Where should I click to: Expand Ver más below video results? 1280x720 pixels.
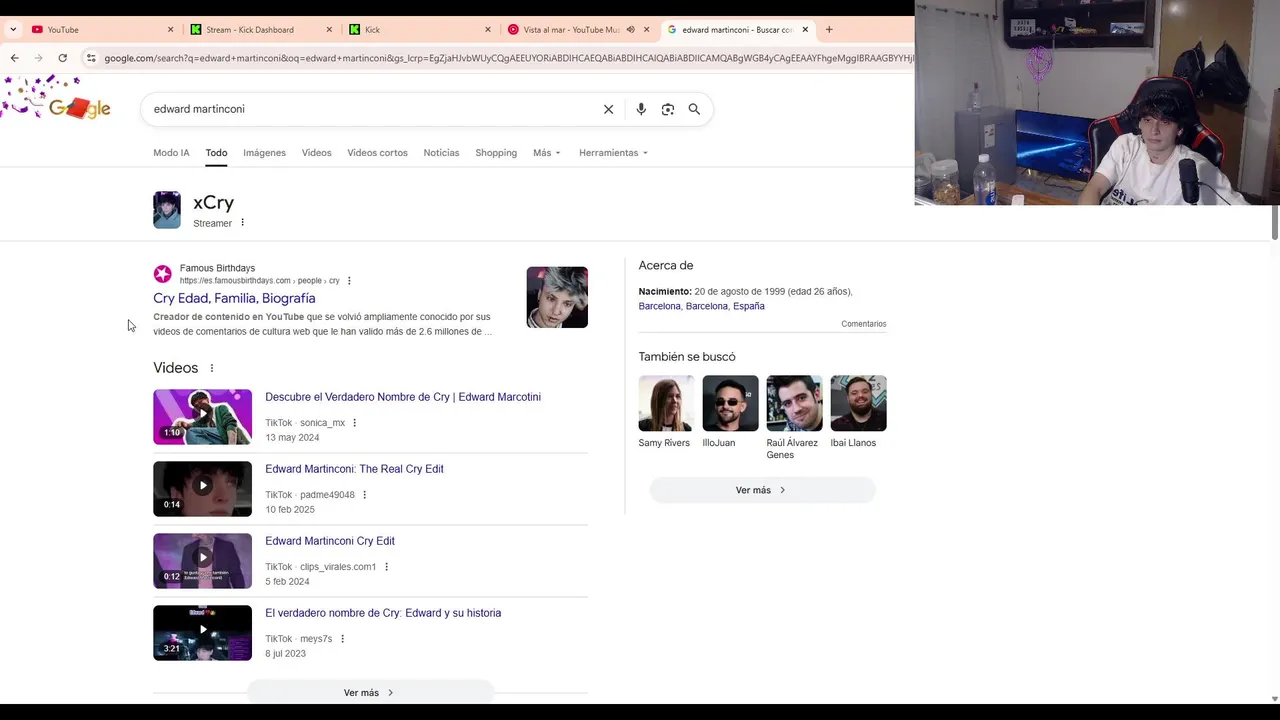[x=370, y=692]
